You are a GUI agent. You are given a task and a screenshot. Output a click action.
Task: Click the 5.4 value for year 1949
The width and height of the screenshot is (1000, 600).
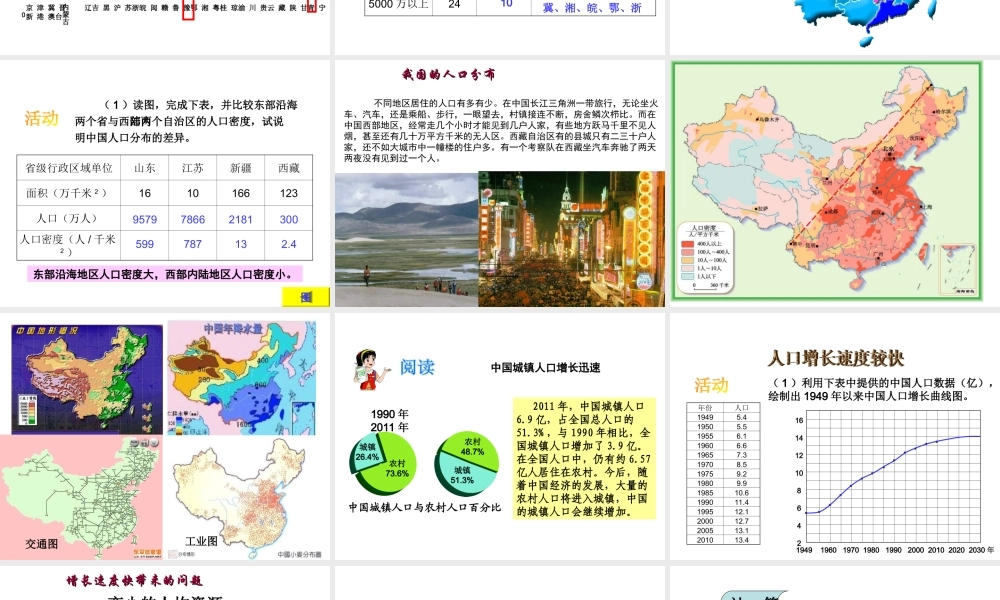click(x=742, y=417)
